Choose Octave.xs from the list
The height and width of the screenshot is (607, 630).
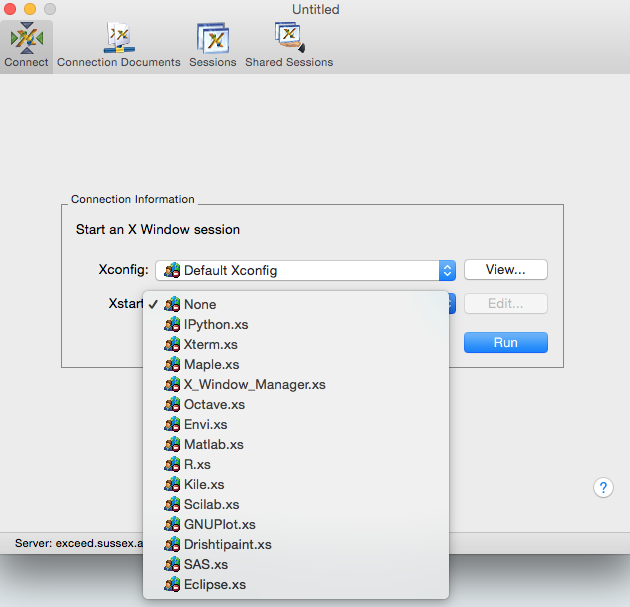click(296, 405)
